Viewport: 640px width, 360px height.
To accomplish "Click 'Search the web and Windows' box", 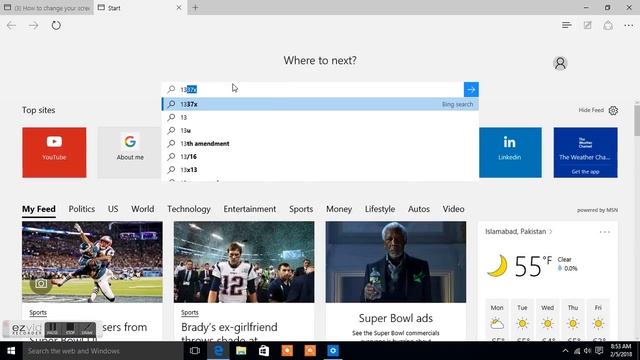I will [x=103, y=351].
